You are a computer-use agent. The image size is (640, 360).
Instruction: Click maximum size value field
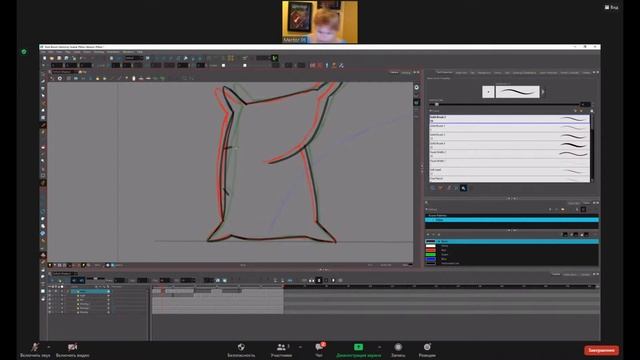pos(585,104)
